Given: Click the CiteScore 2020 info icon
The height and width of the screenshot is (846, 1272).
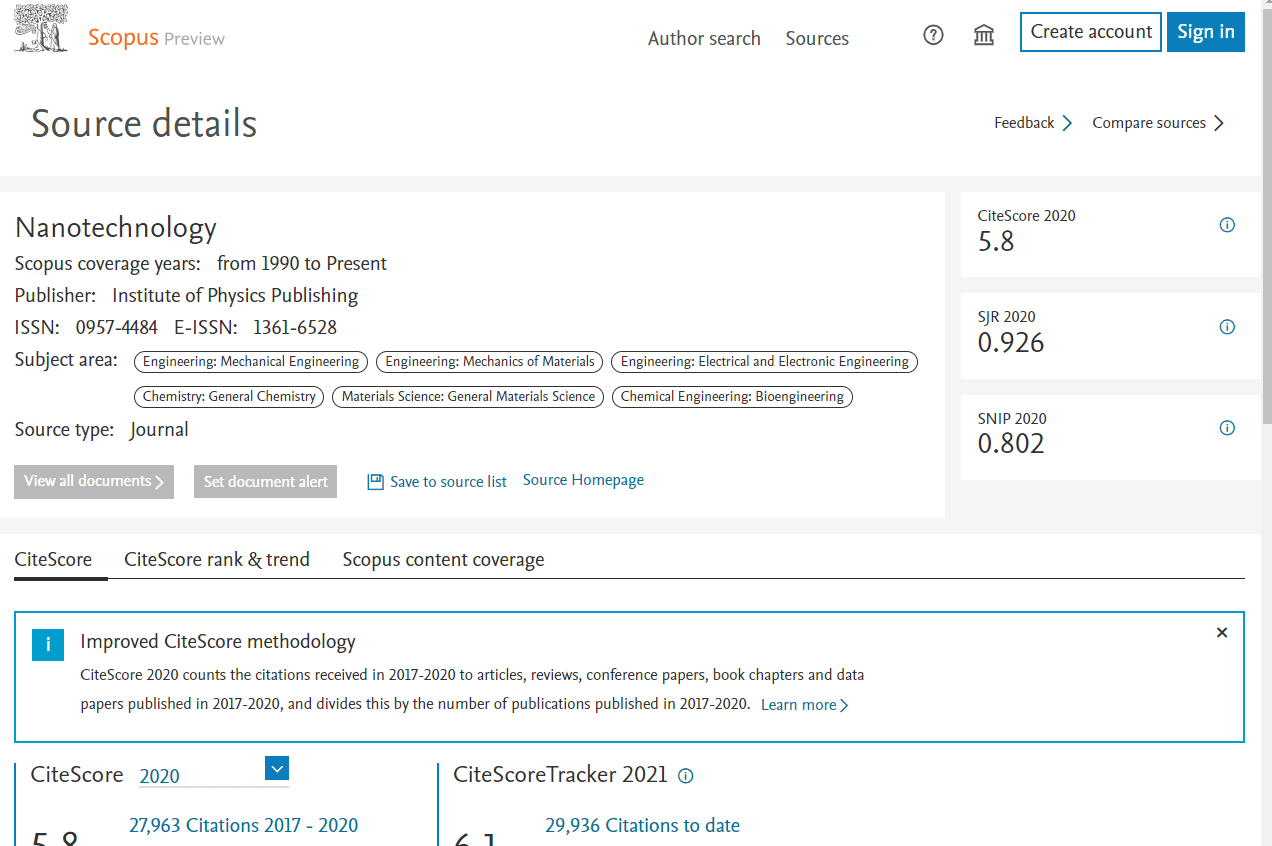Looking at the screenshot, I should 1227,225.
